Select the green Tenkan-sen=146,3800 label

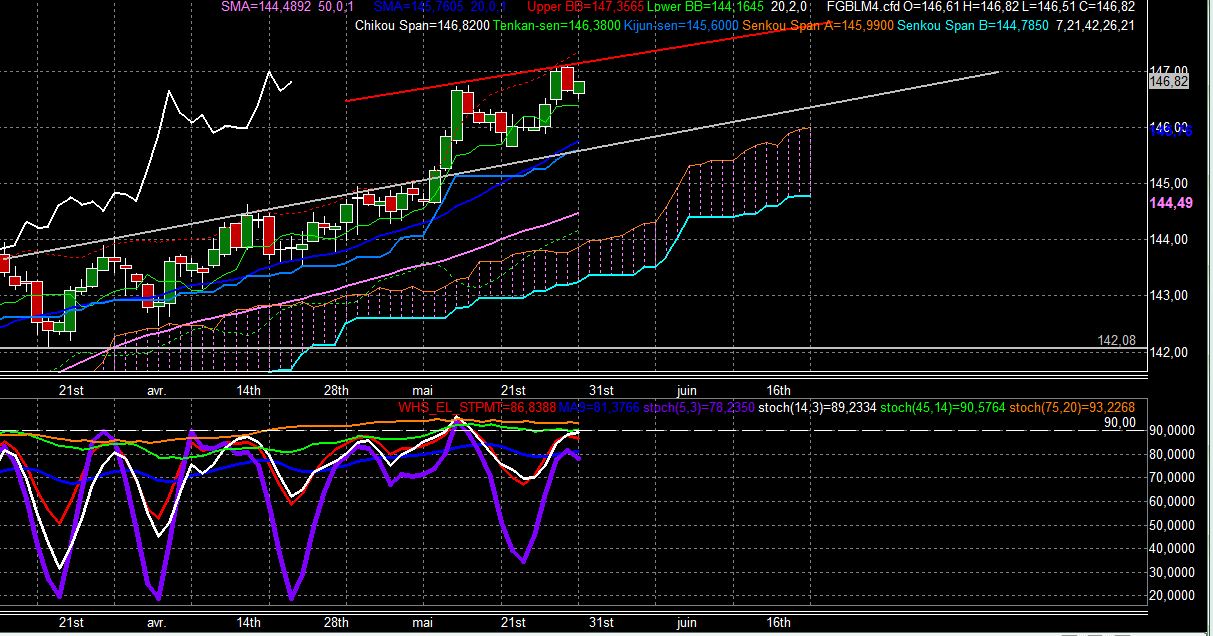click(557, 25)
